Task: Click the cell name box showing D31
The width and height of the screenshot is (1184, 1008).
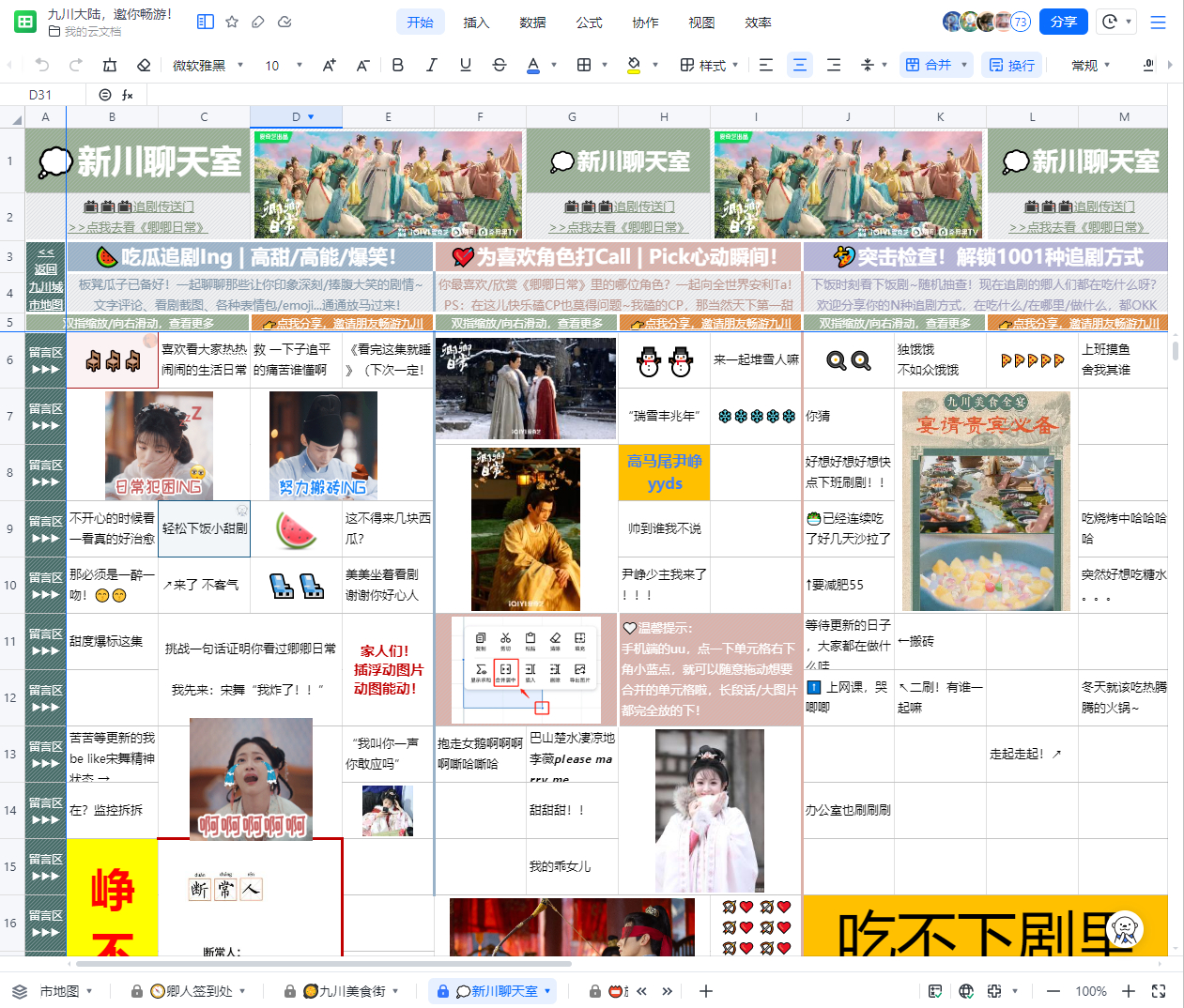Action: pos(40,95)
